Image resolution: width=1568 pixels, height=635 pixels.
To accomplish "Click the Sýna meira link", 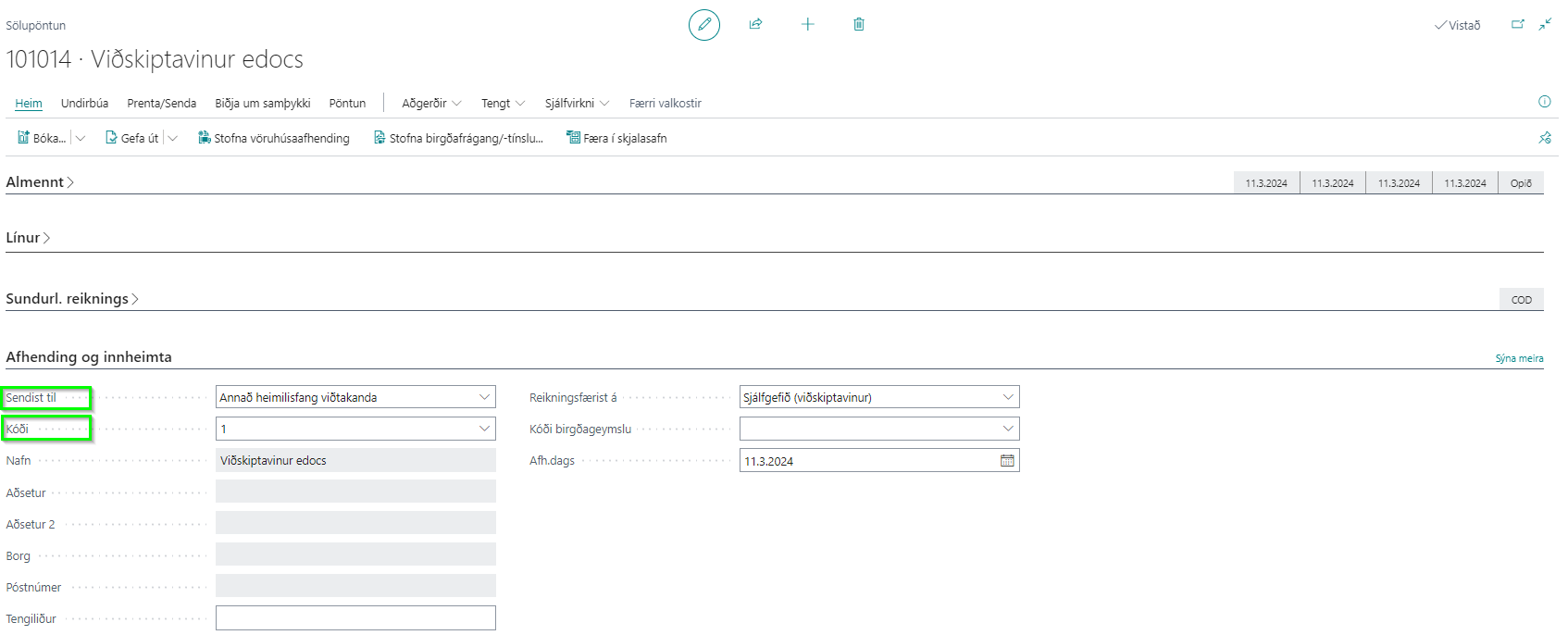I will coord(1519,358).
